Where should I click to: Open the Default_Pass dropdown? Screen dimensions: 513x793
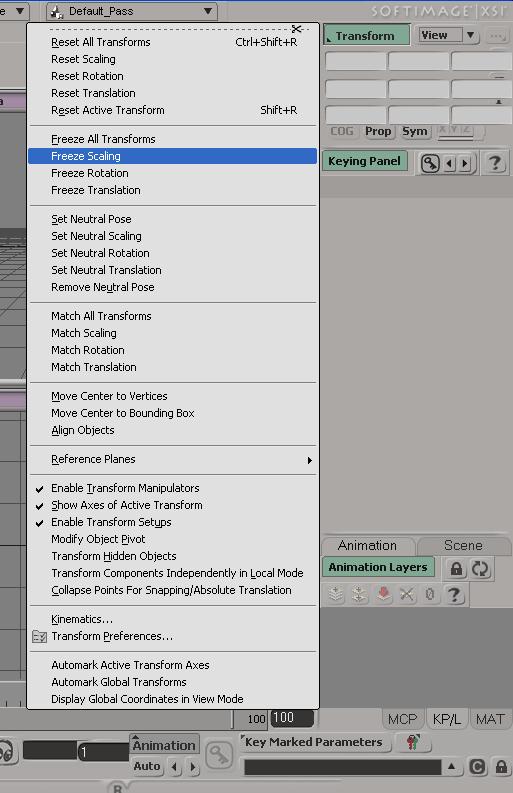click(x=132, y=11)
